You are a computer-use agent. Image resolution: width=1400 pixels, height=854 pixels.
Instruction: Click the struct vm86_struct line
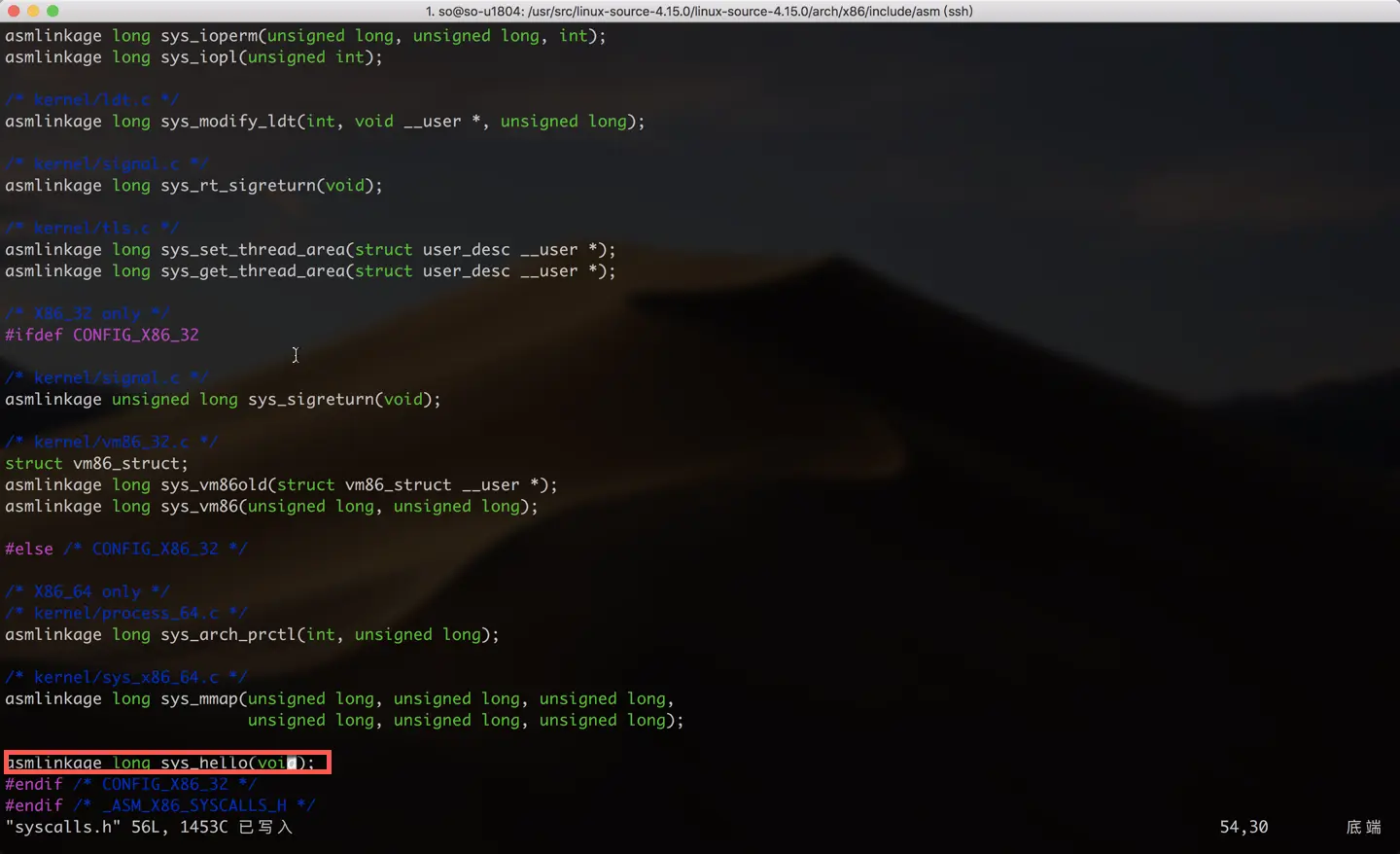[97, 464]
